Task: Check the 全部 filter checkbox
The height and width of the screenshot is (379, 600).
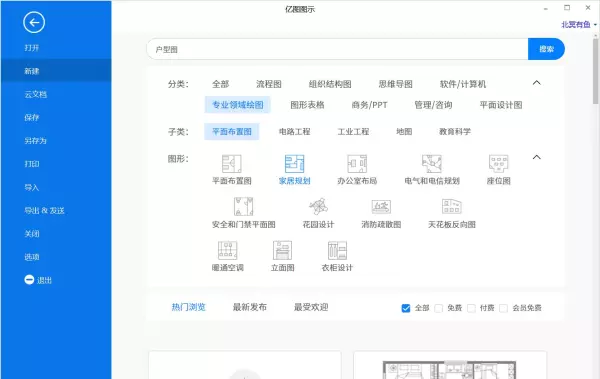Action: [x=406, y=308]
